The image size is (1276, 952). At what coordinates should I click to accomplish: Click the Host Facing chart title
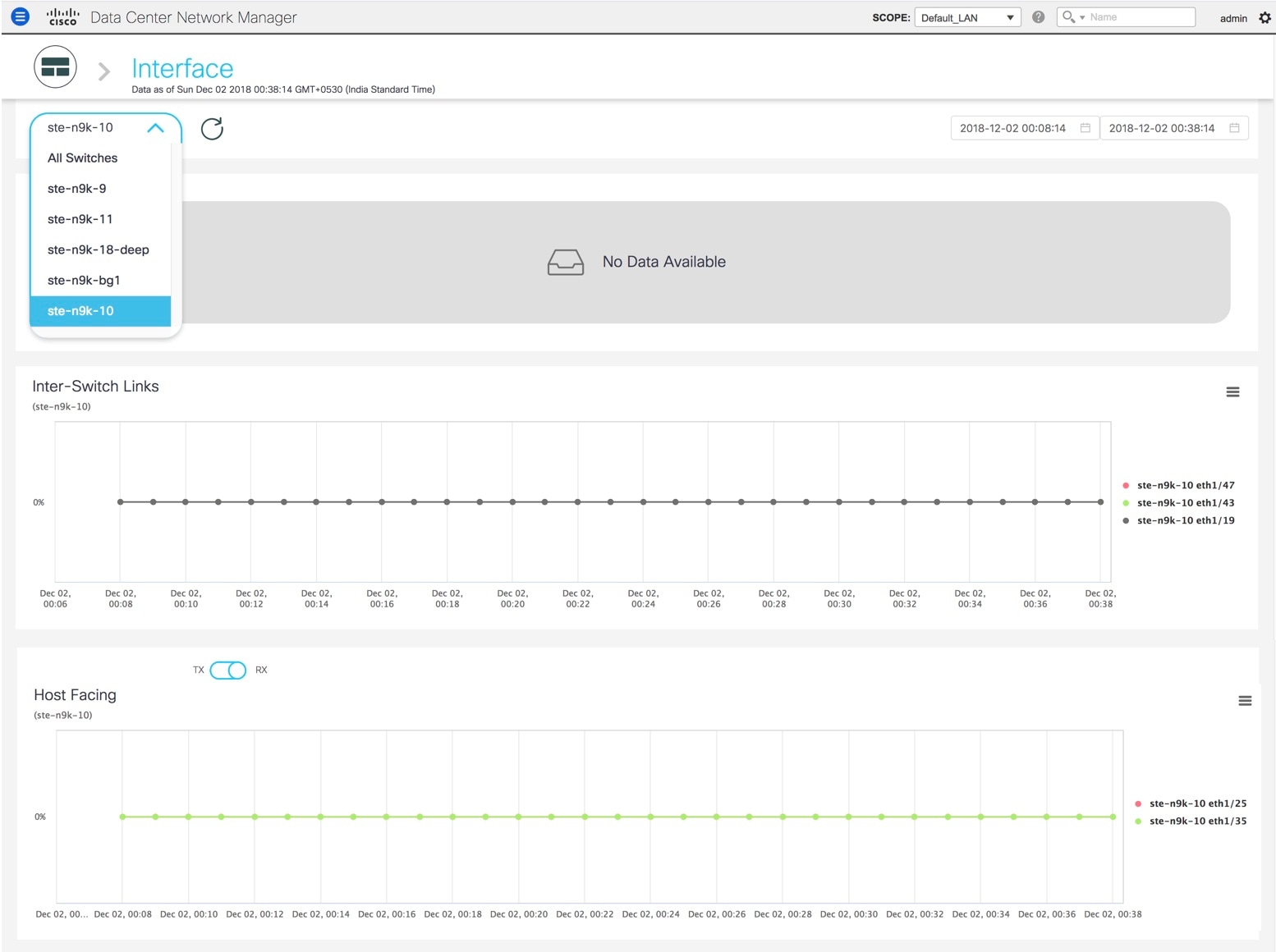coord(75,695)
